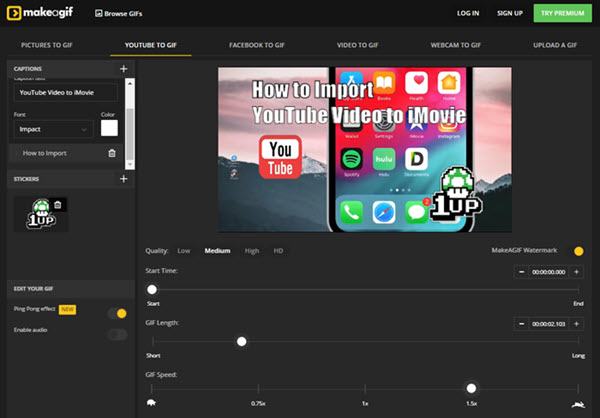Click the Start Time slider handle
Viewport: 600px width, 418px height.
point(152,289)
